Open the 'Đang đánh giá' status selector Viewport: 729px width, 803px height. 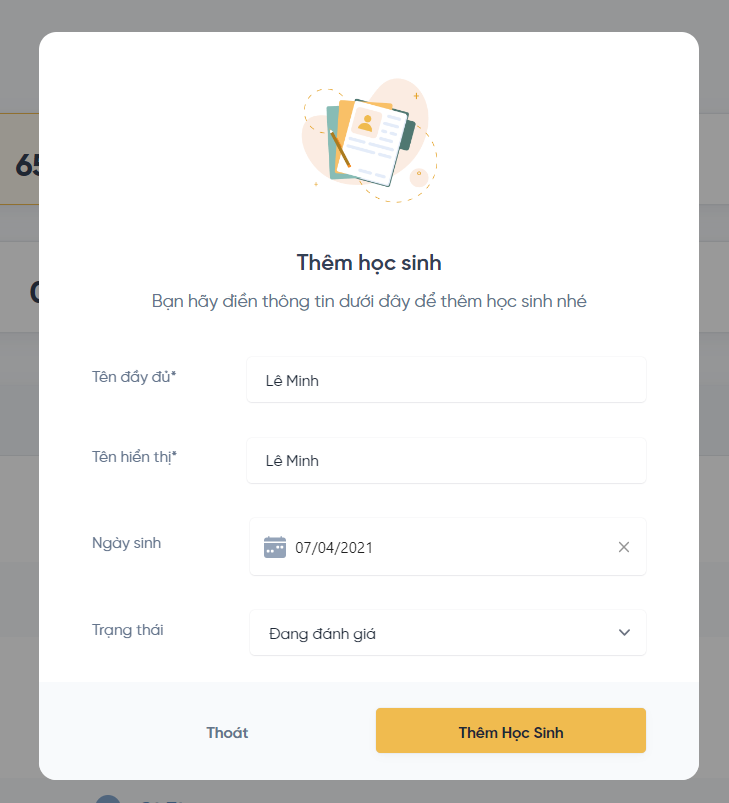(447, 633)
